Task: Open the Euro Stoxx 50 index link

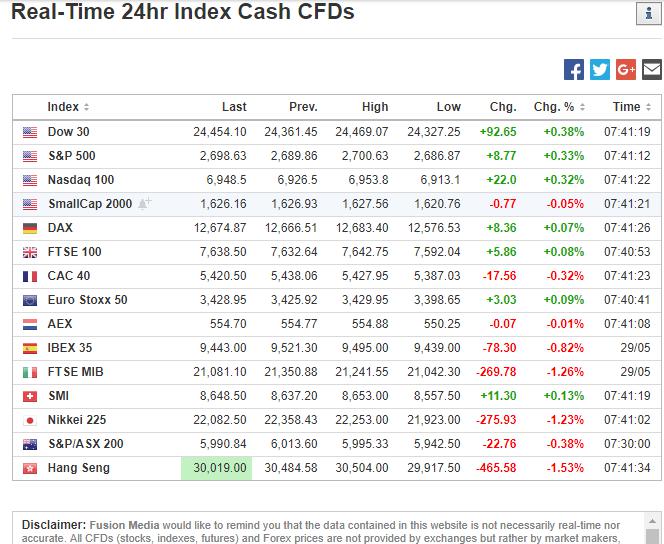Action: click(88, 300)
